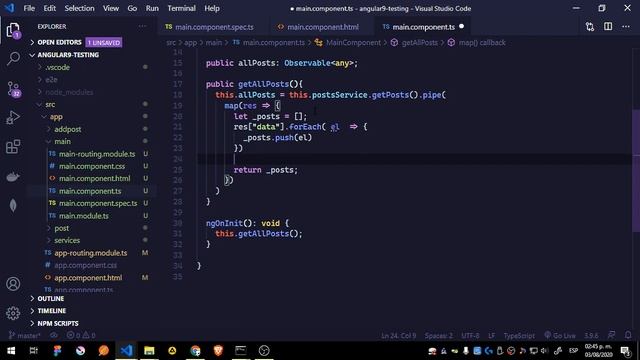The height and width of the screenshot is (360, 640).
Task: Open the Source Control view
Action: [13, 89]
